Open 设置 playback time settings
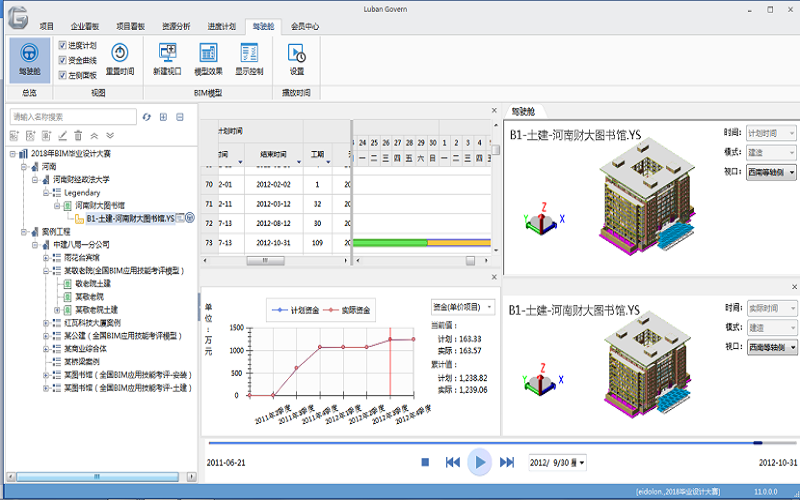Image resolution: width=800 pixels, height=500 pixels. [x=296, y=59]
